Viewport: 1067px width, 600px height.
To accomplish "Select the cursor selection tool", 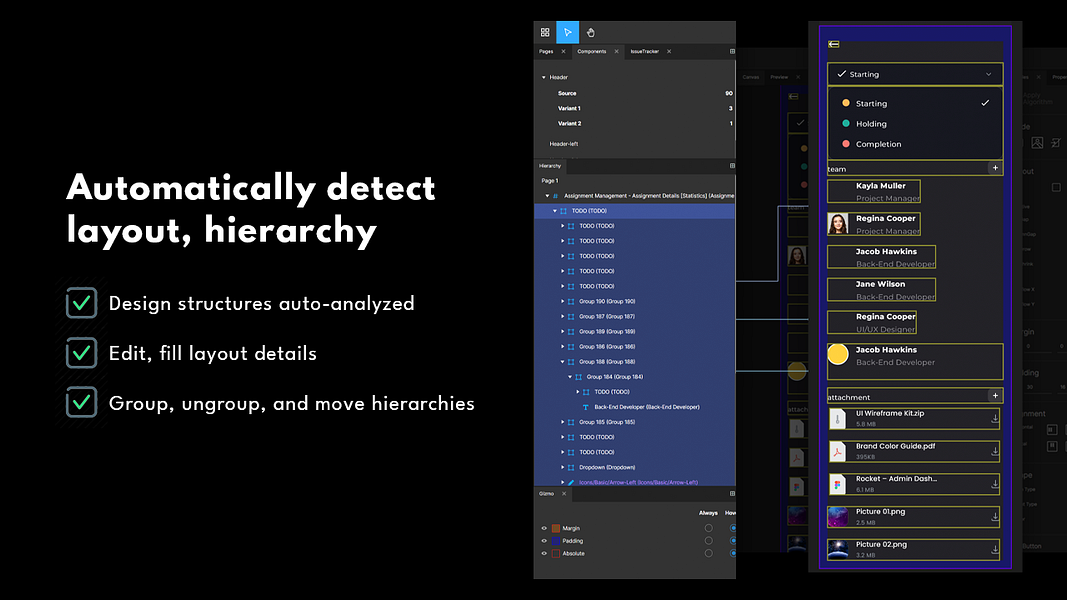I will [568, 32].
